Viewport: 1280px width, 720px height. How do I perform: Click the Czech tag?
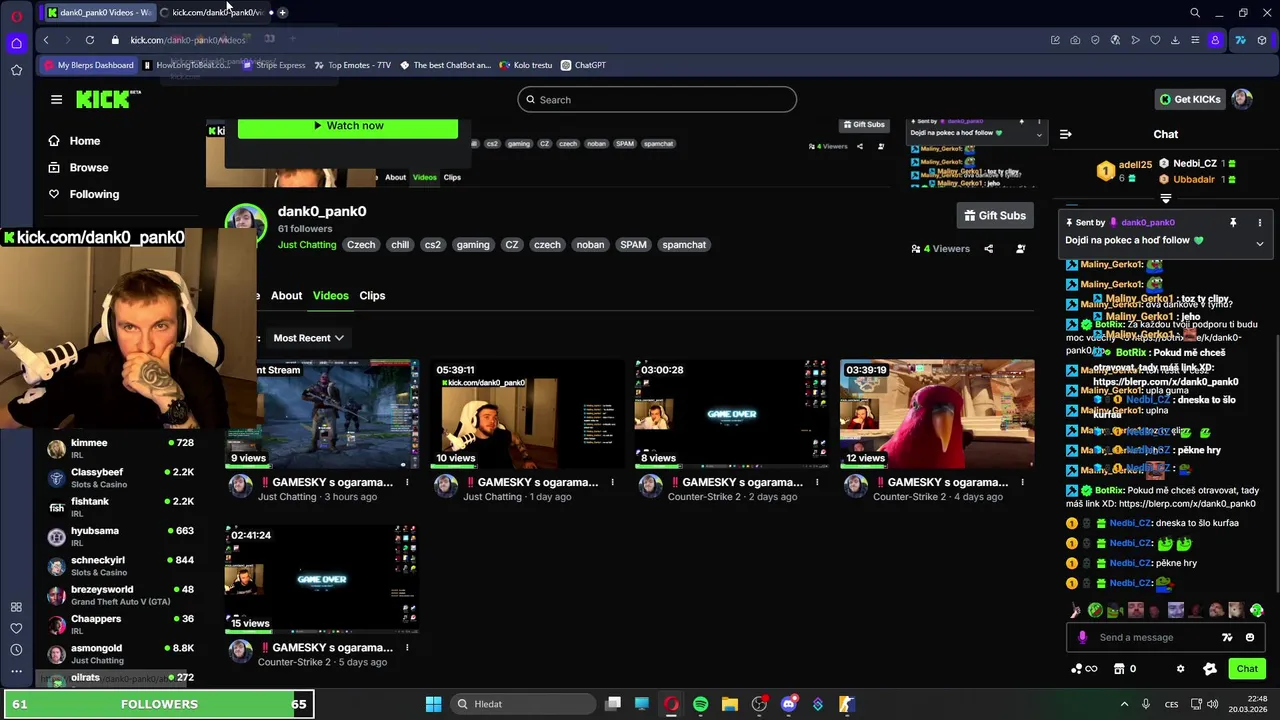[361, 245]
